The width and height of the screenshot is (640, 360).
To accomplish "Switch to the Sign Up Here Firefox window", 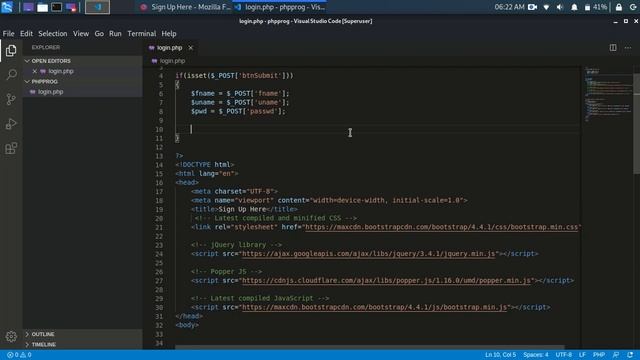I will coord(185,7).
